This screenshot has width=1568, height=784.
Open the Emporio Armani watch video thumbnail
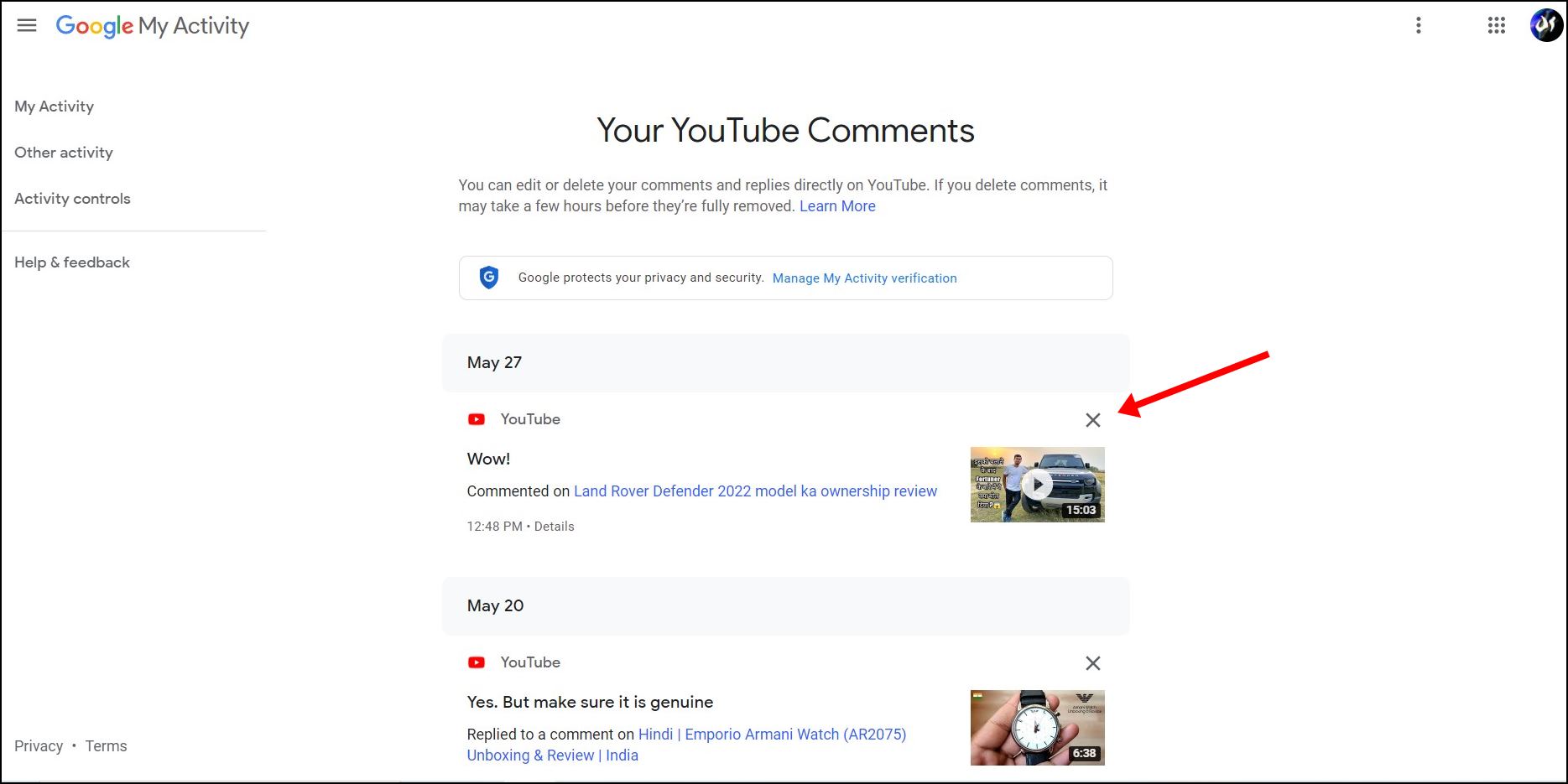tap(1038, 728)
